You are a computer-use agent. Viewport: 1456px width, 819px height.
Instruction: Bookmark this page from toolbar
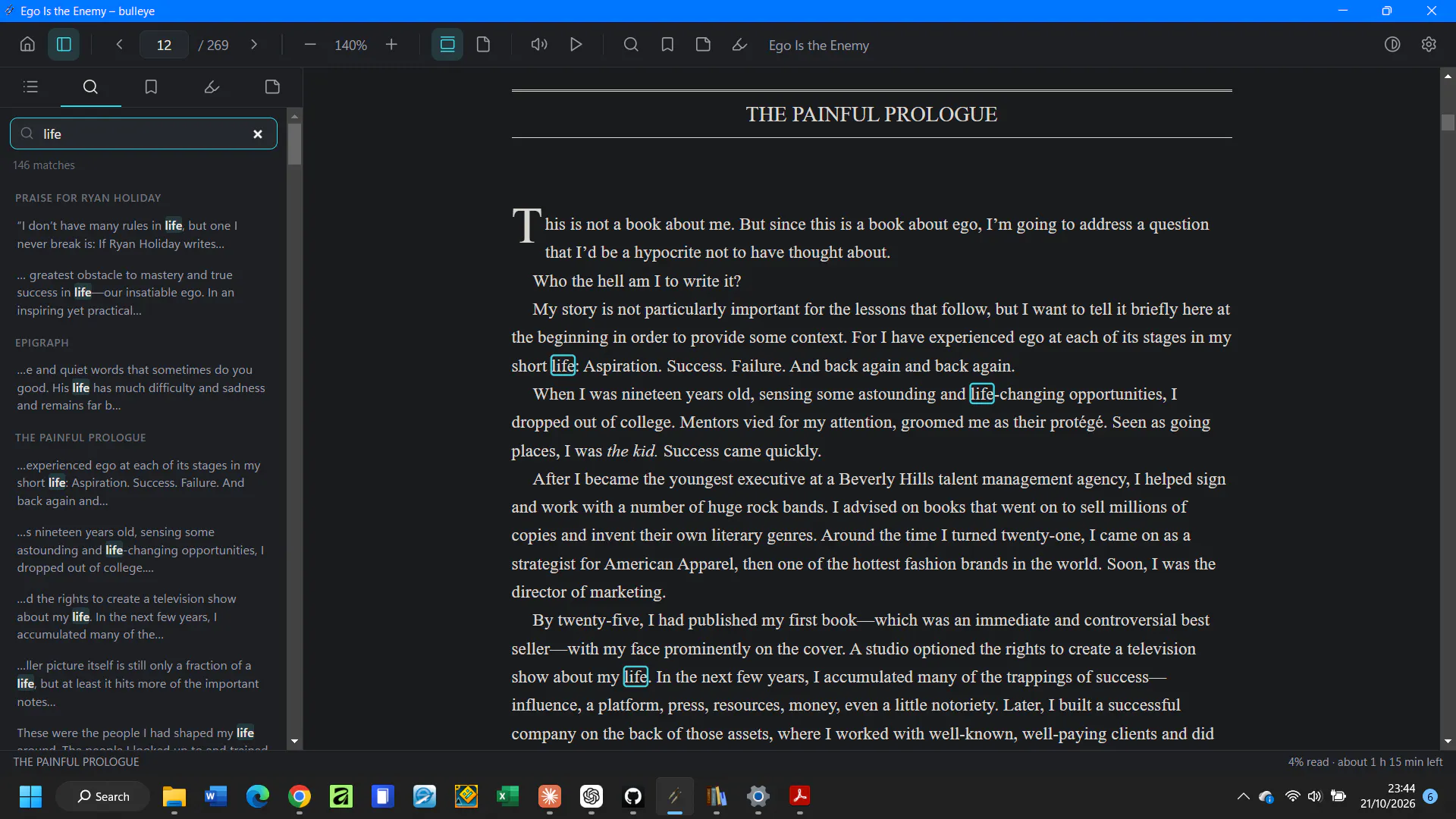667,45
